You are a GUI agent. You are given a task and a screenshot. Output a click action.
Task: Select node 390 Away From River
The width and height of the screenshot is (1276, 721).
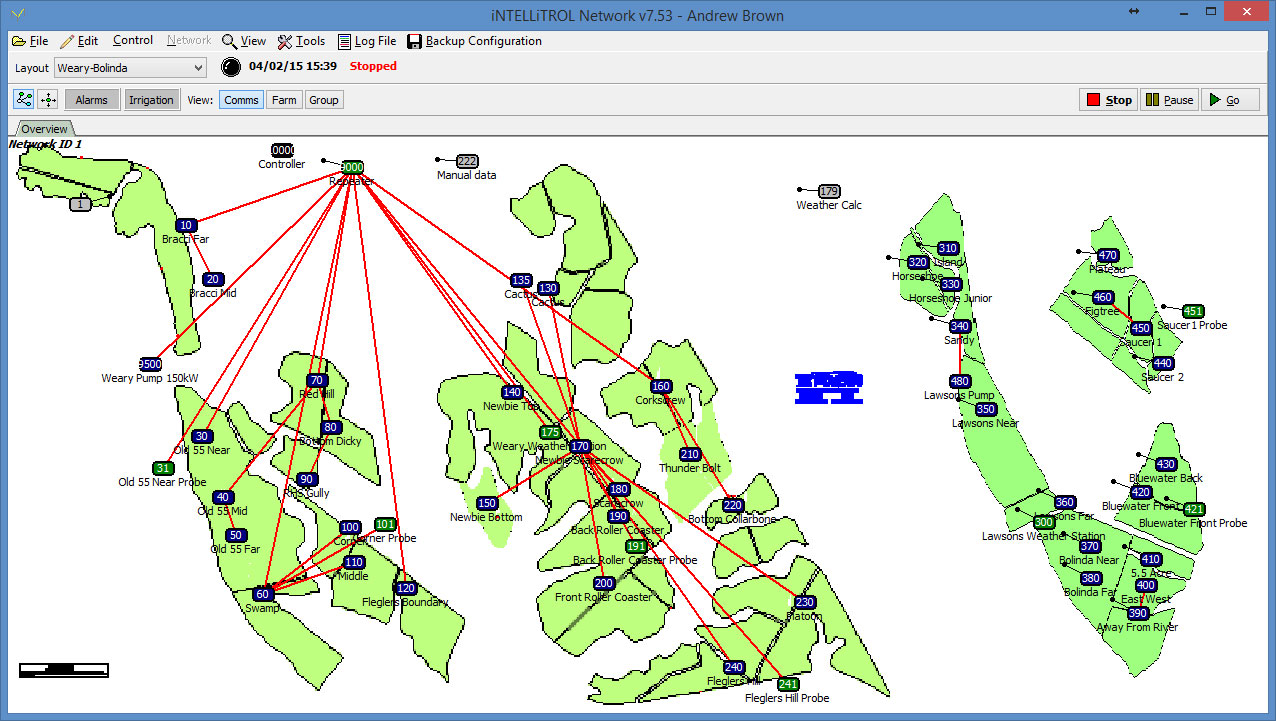click(x=1138, y=613)
